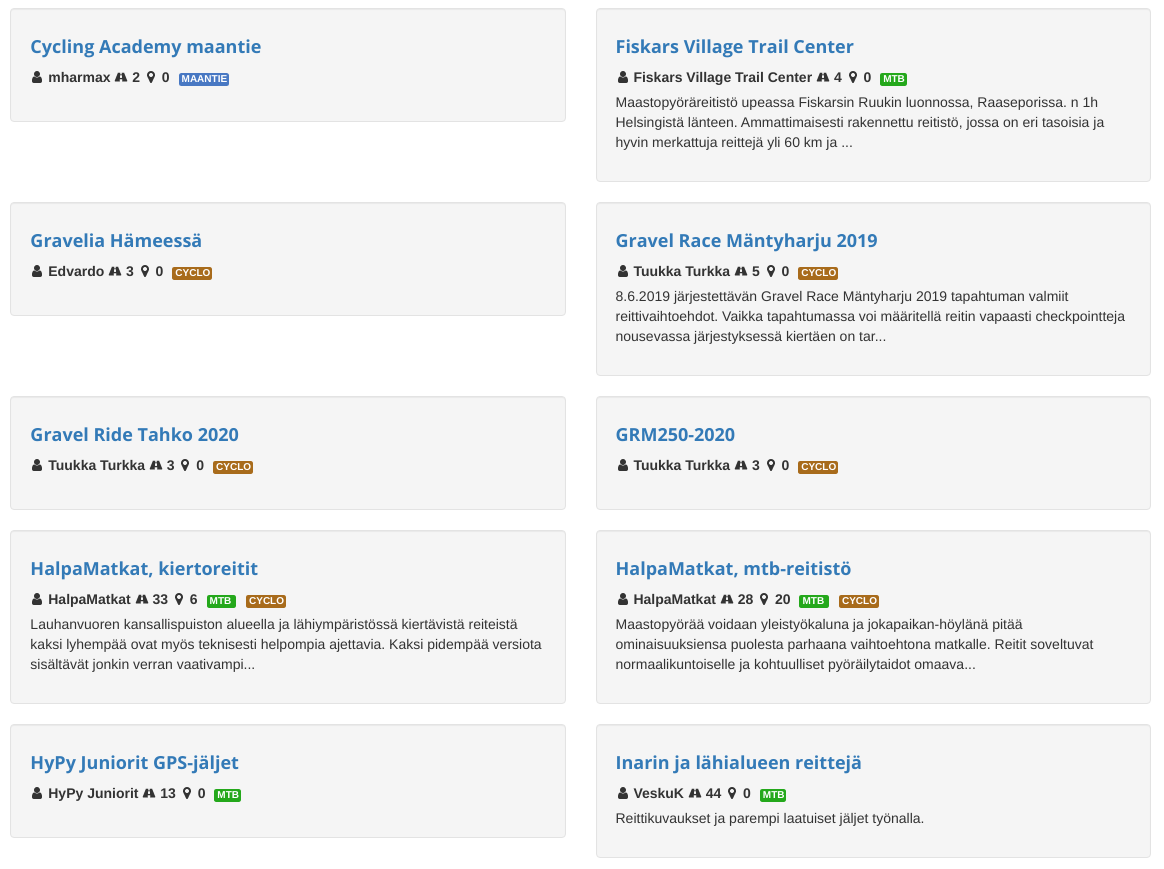Click the CYCLO tag on HalpaMatkat, kiertoreitit
The height and width of the screenshot is (869, 1164).
(266, 601)
